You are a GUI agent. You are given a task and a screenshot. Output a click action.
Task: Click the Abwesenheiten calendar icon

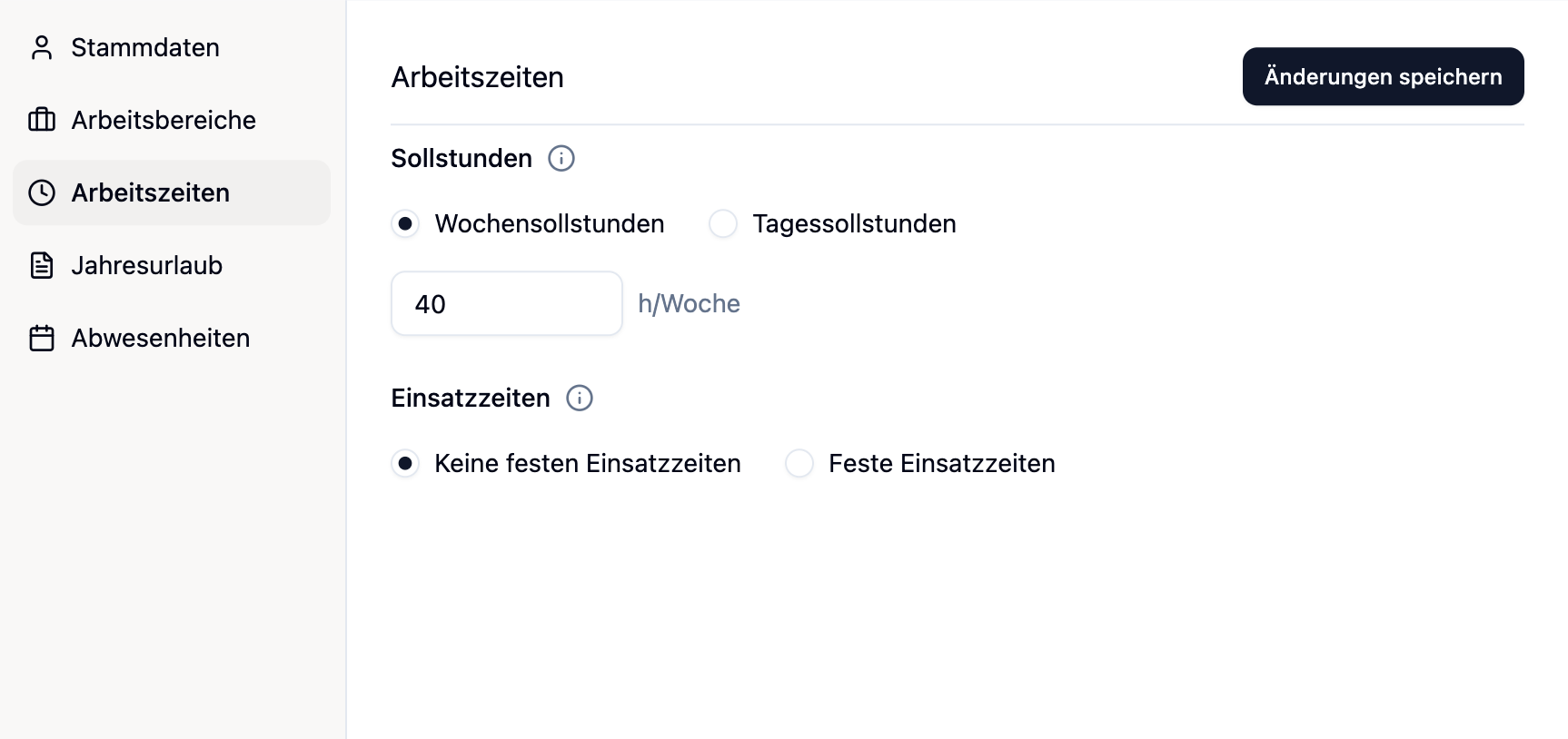(x=42, y=338)
